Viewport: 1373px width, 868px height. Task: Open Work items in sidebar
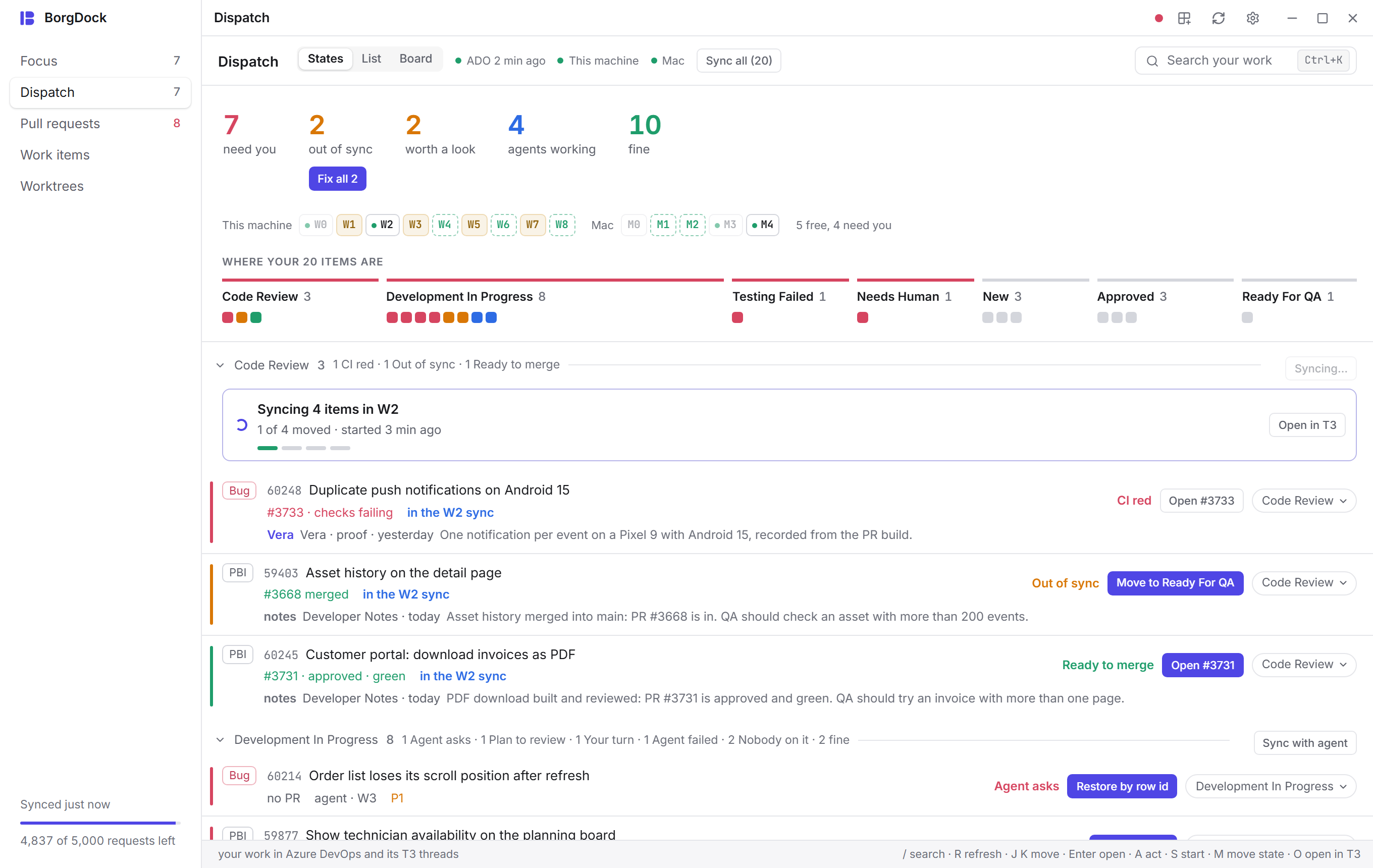point(100,154)
